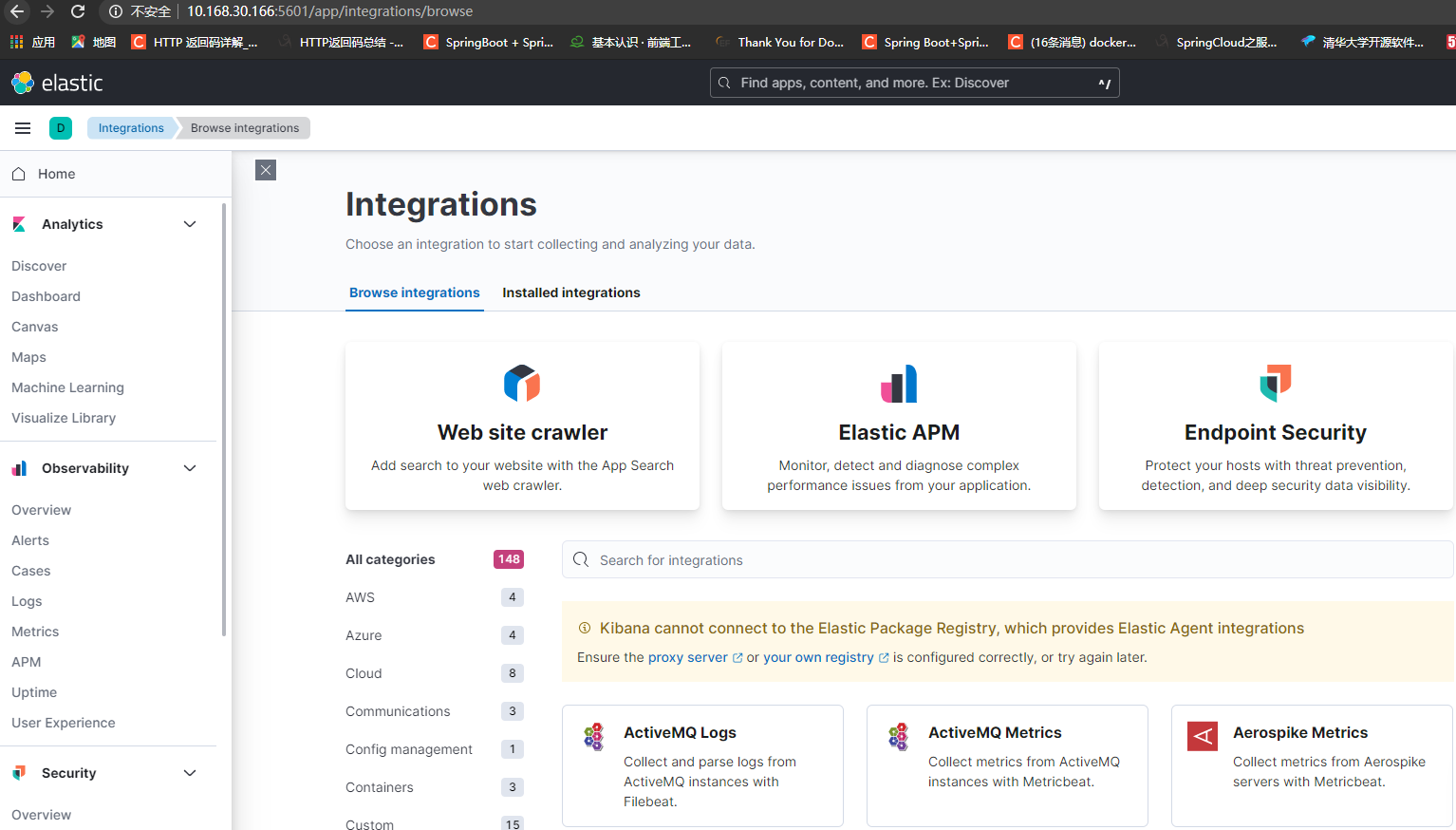The height and width of the screenshot is (830, 1456).
Task: Open the hamburger navigation menu
Action: (x=23, y=128)
